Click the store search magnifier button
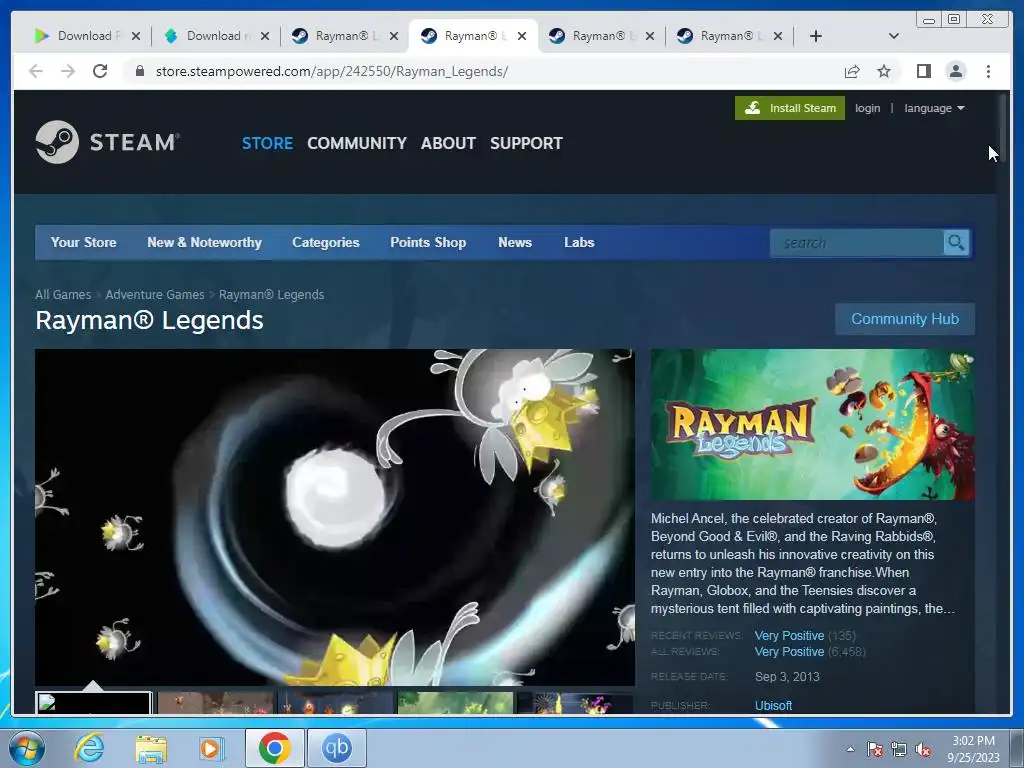This screenshot has width=1024, height=768. pyautogui.click(x=956, y=243)
